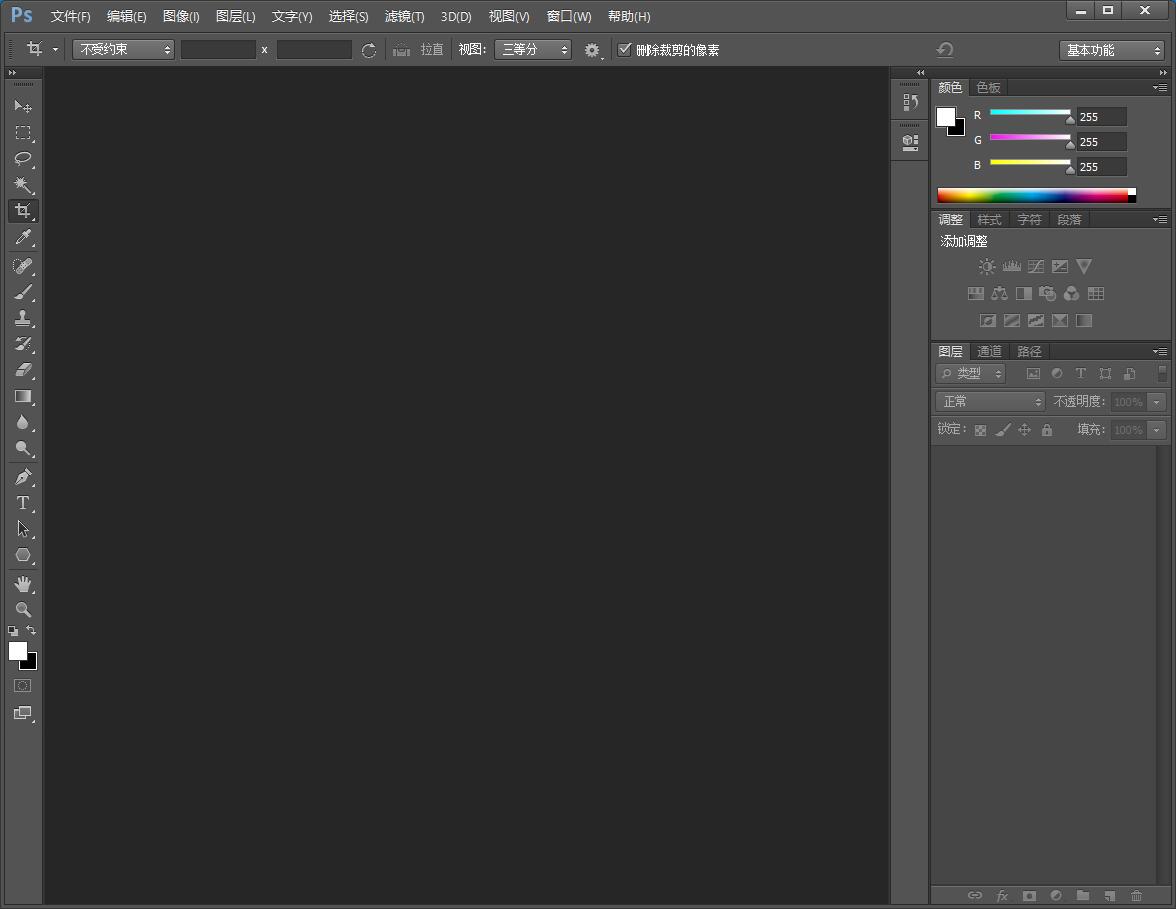Select the Gradient tool

pyautogui.click(x=22, y=396)
